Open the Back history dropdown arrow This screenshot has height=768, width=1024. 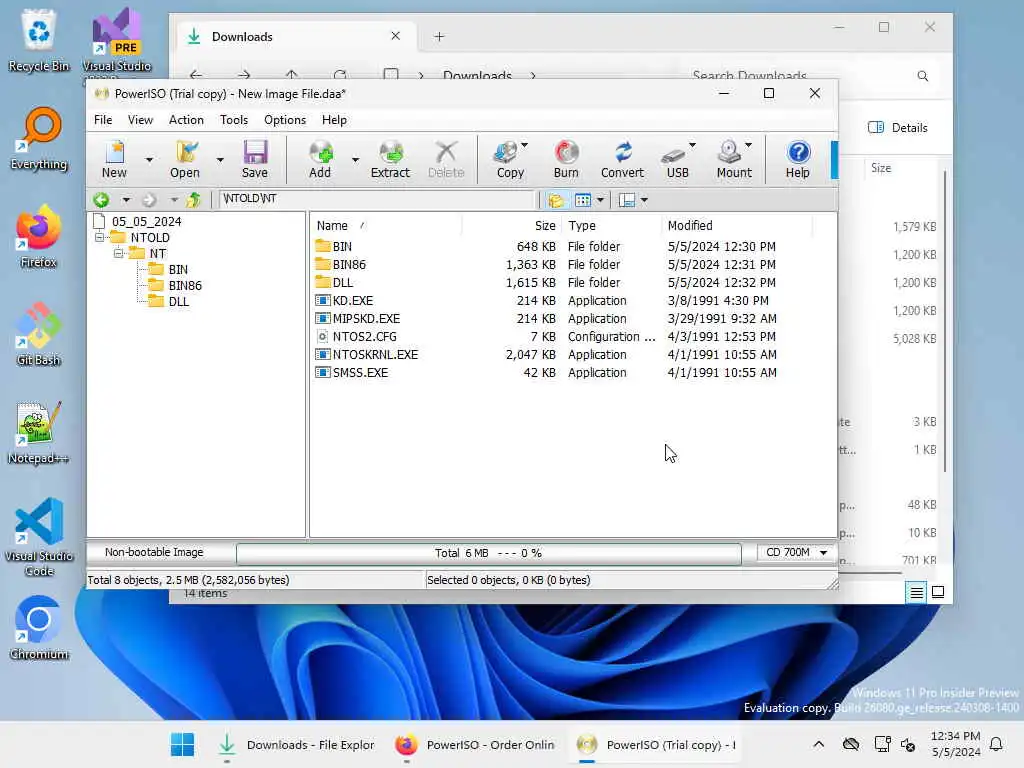click(x=125, y=200)
